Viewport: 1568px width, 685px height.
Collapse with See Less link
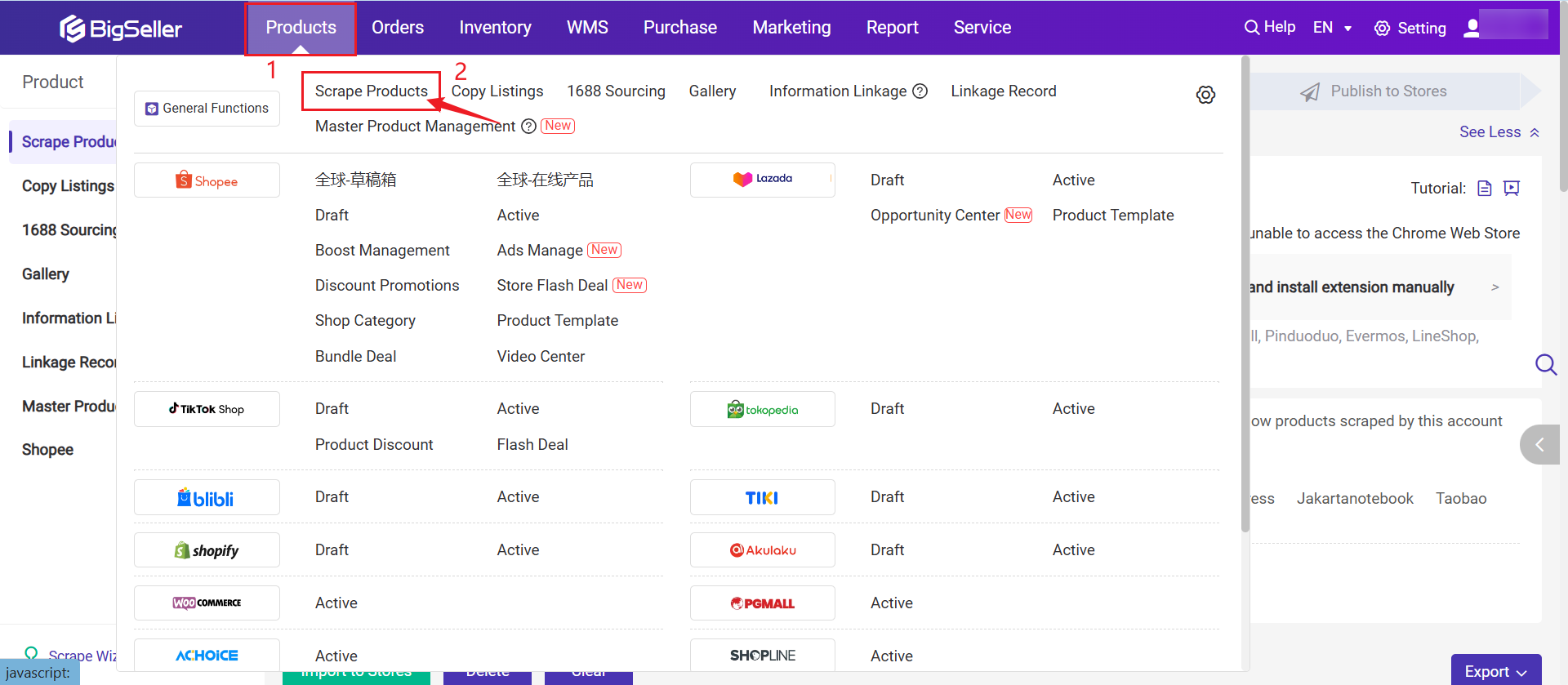click(1499, 132)
